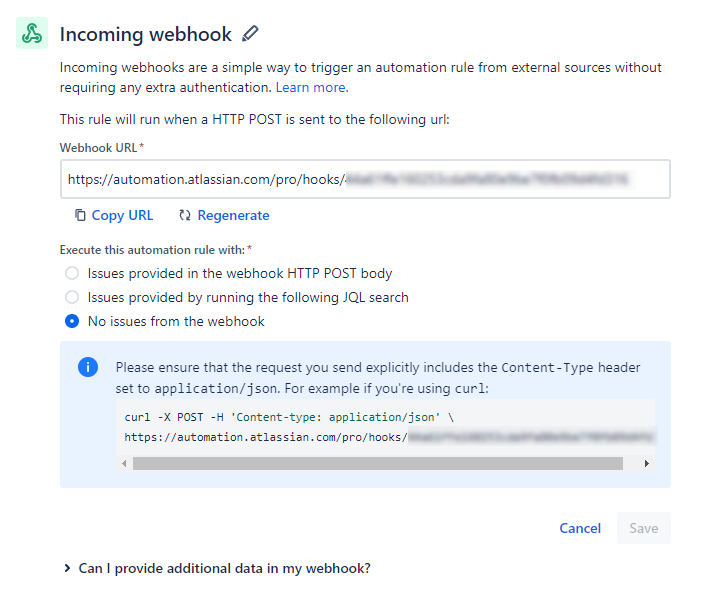Click the regenerate arrows icon
Viewport: 713px width, 597px height.
(x=185, y=215)
